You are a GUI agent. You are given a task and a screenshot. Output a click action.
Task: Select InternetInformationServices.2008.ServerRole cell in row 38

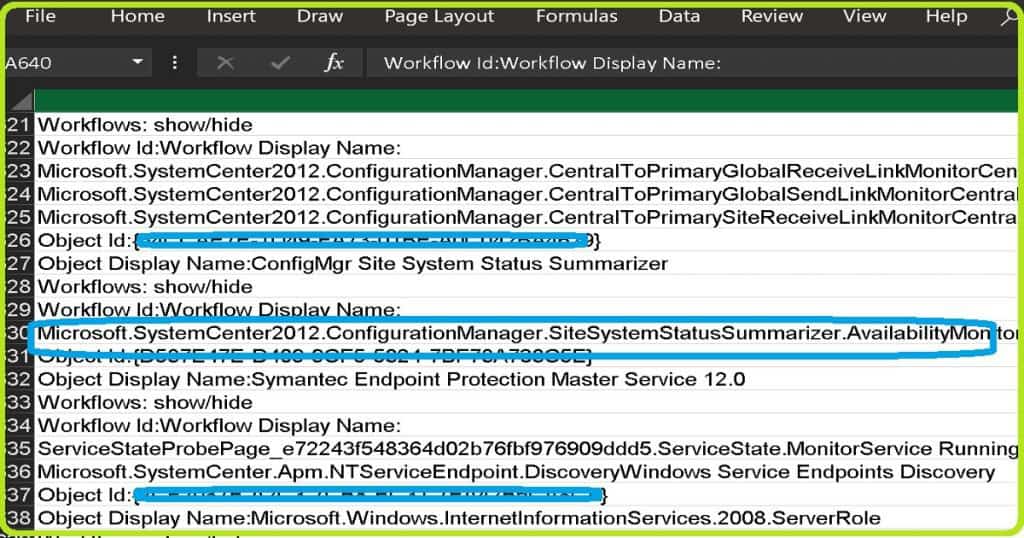tap(526, 518)
